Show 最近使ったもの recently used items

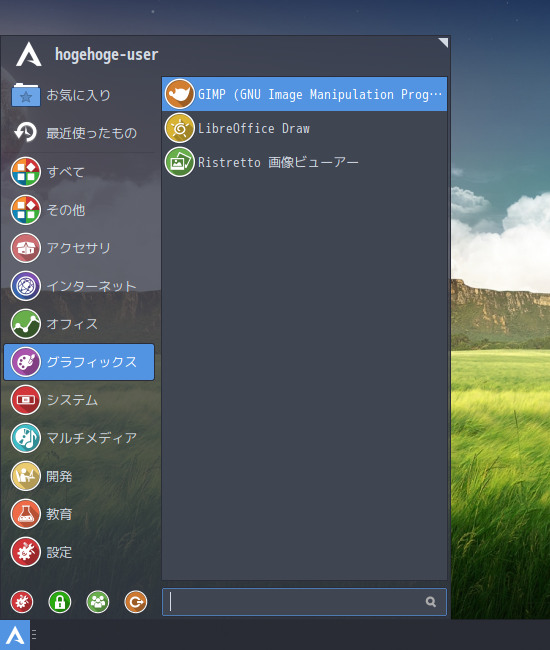tap(79, 133)
